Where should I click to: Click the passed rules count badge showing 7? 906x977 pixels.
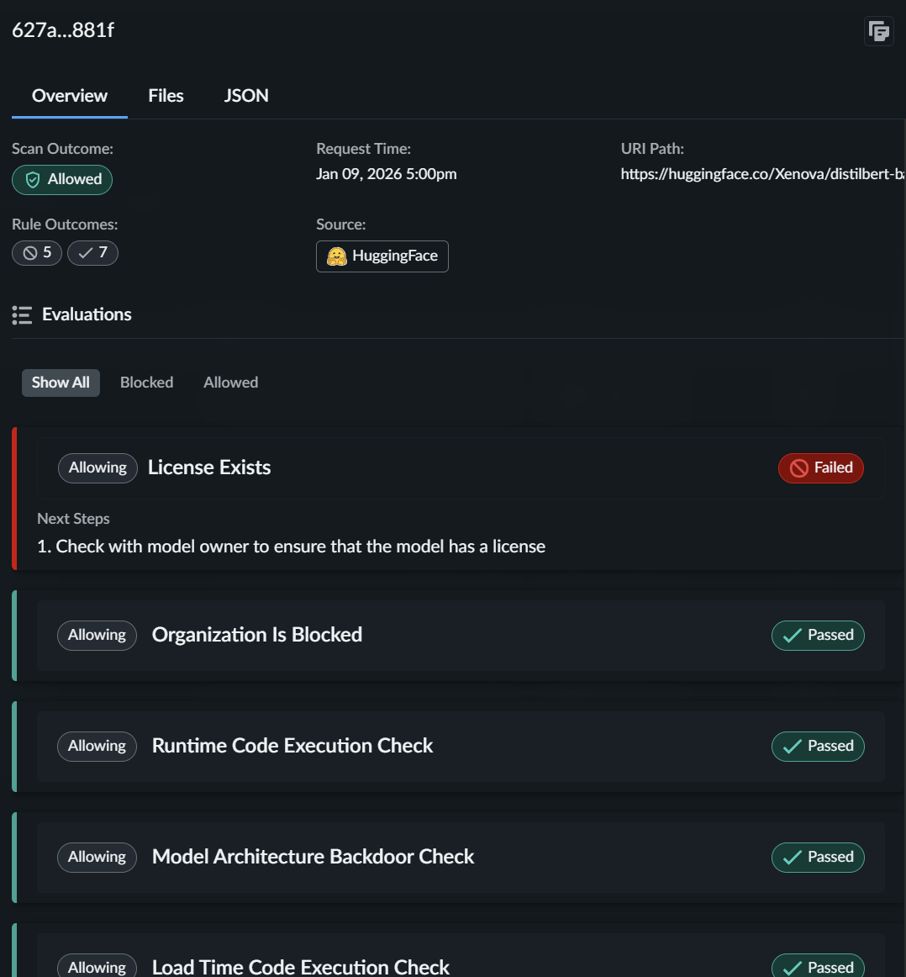(x=93, y=253)
